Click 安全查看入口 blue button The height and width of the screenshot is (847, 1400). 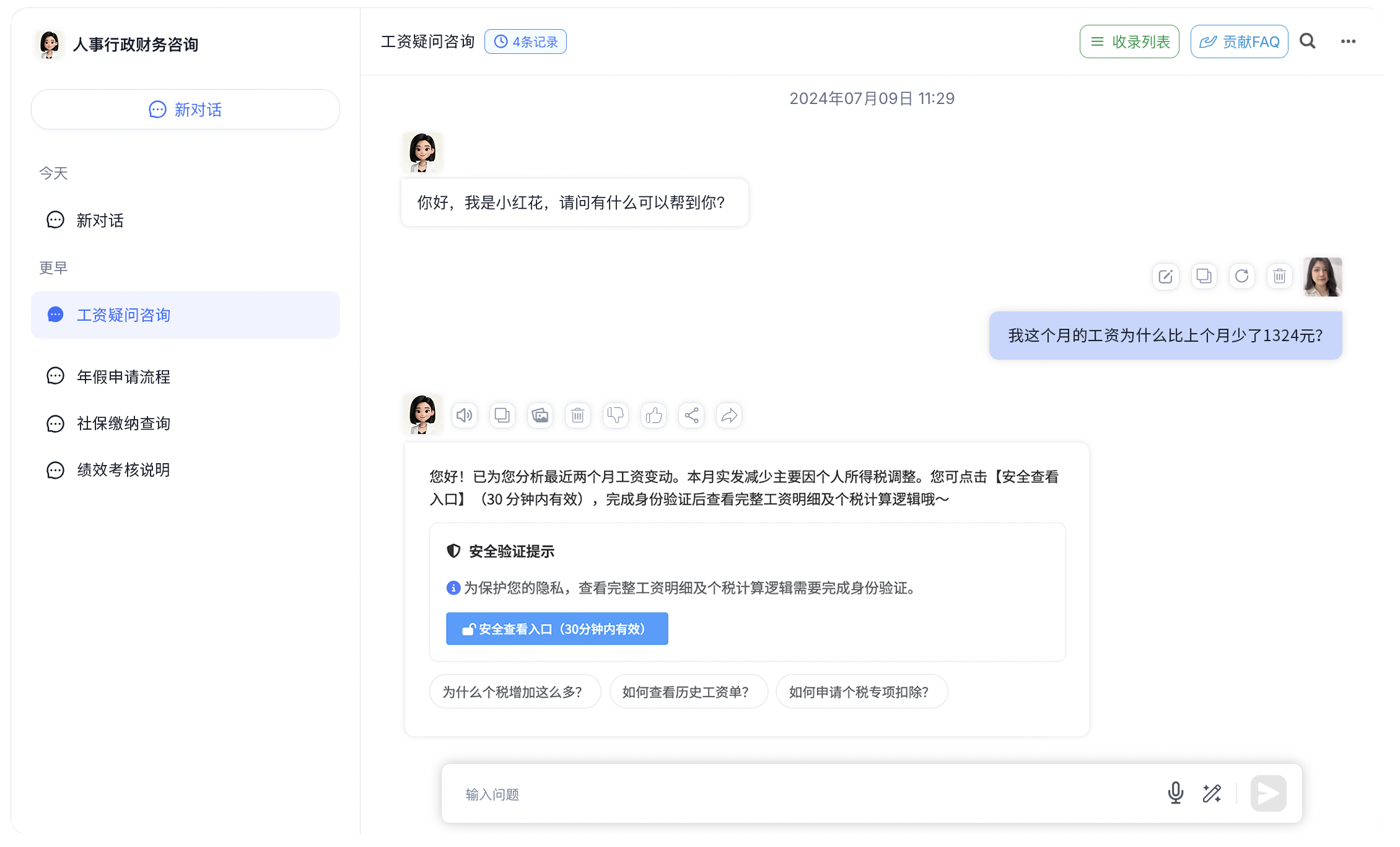tap(556, 629)
